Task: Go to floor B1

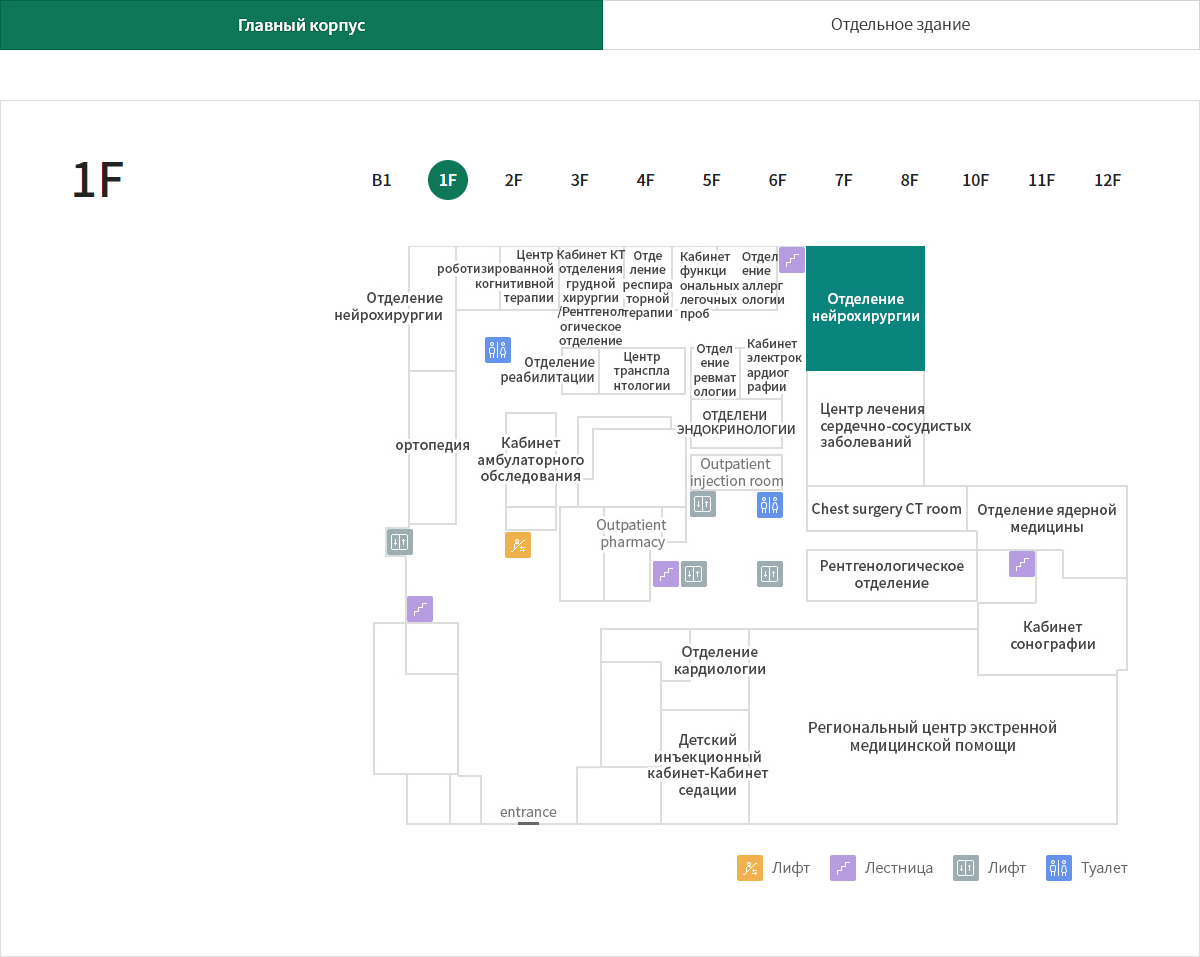Action: tap(382, 181)
